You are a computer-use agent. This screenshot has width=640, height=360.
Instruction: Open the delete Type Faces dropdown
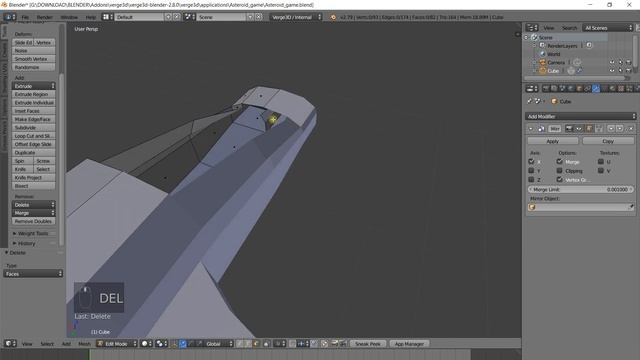33,273
